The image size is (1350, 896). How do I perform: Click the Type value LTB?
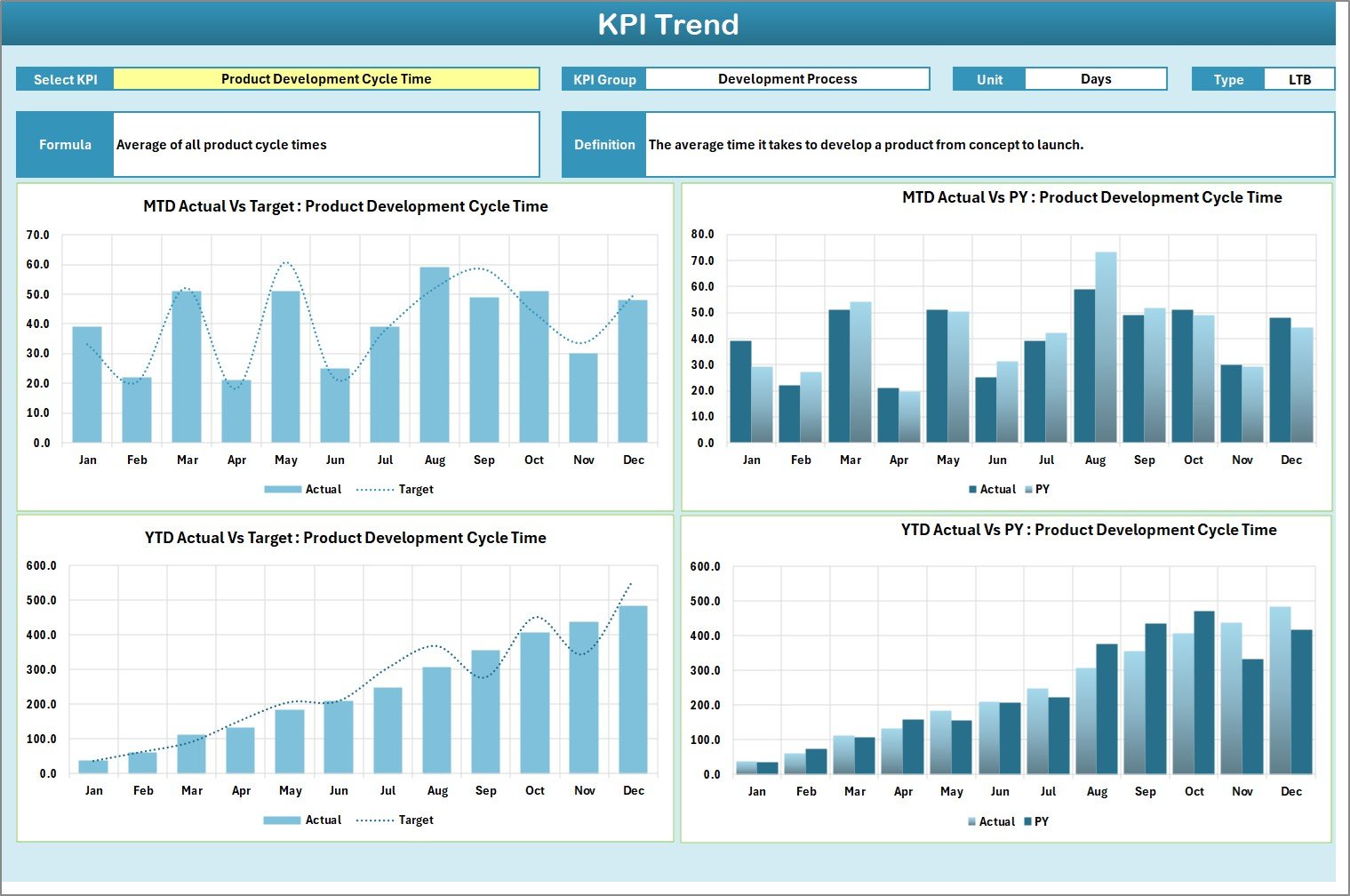pos(1299,78)
